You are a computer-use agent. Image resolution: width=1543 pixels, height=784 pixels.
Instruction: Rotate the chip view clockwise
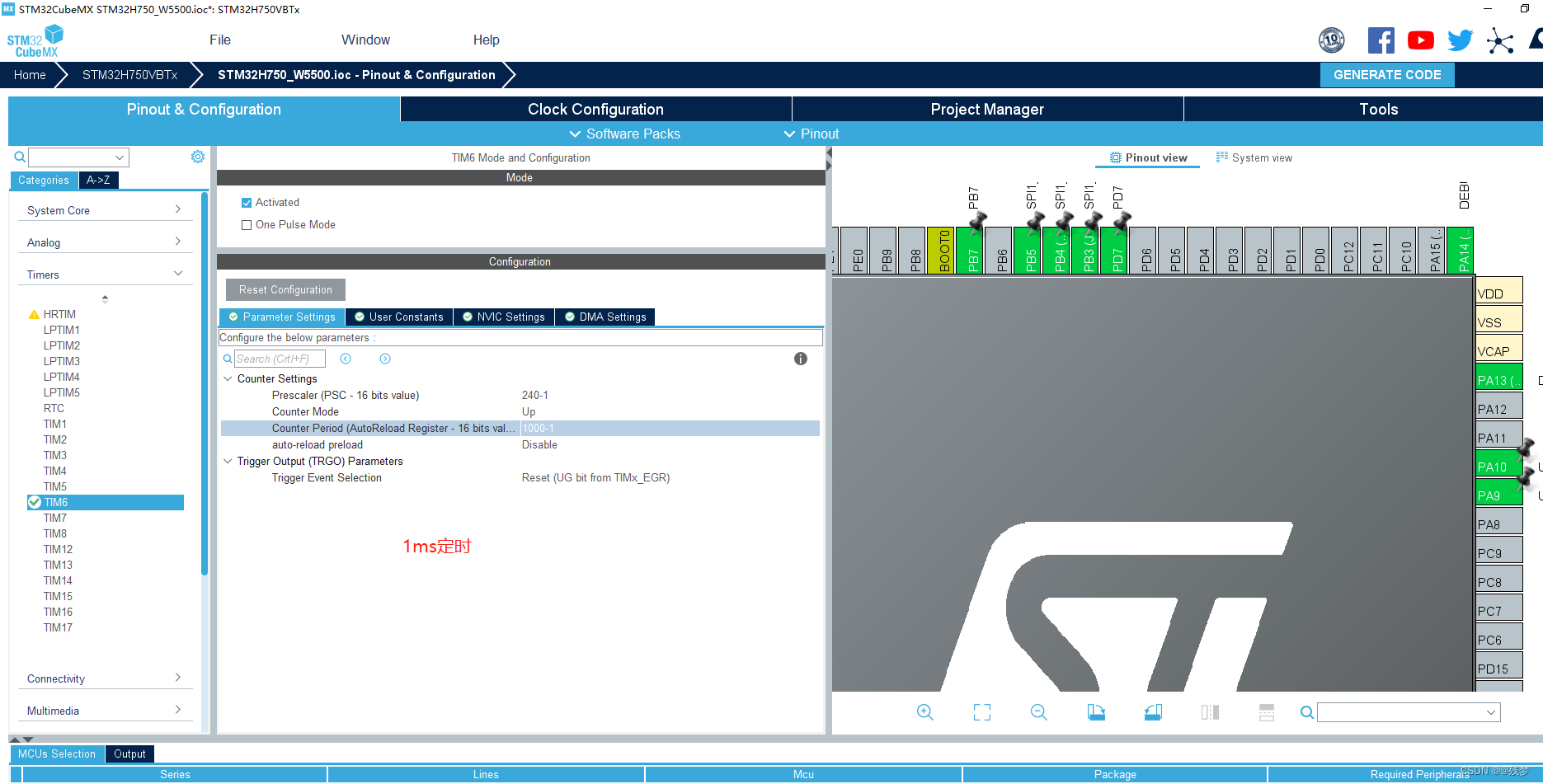[x=1096, y=712]
